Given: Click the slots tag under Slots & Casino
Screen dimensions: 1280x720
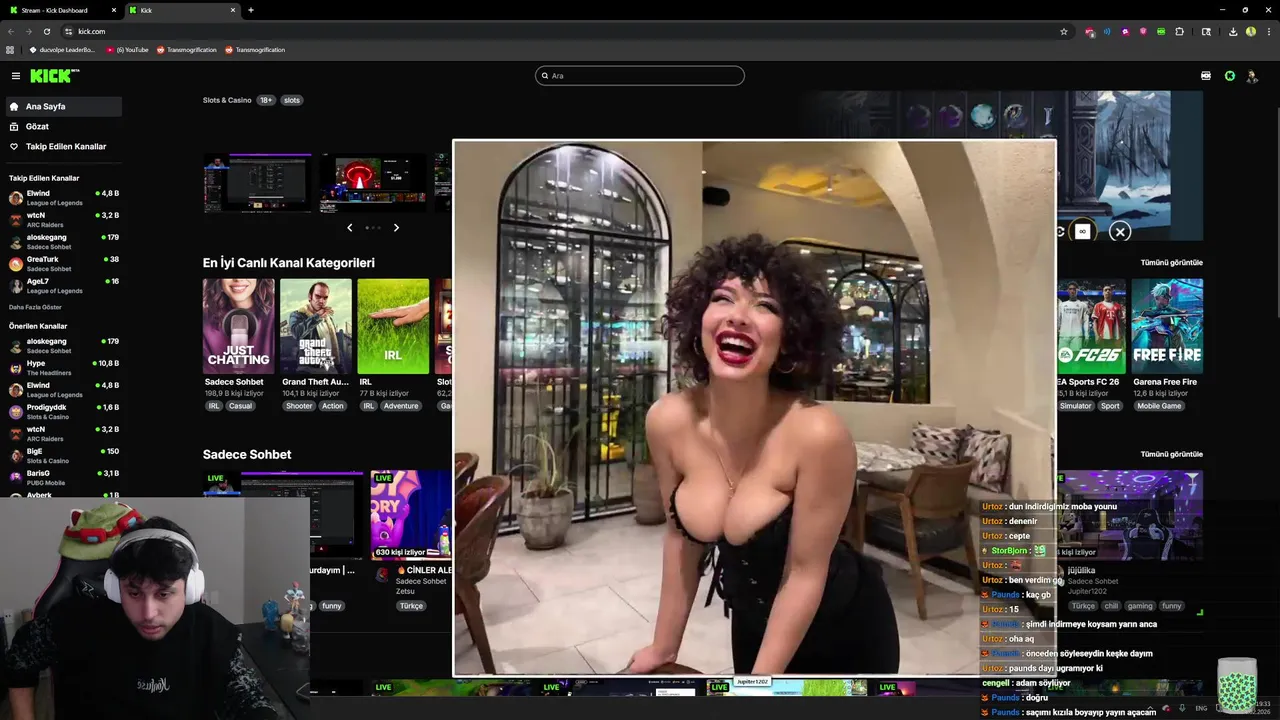Looking at the screenshot, I should coord(291,100).
